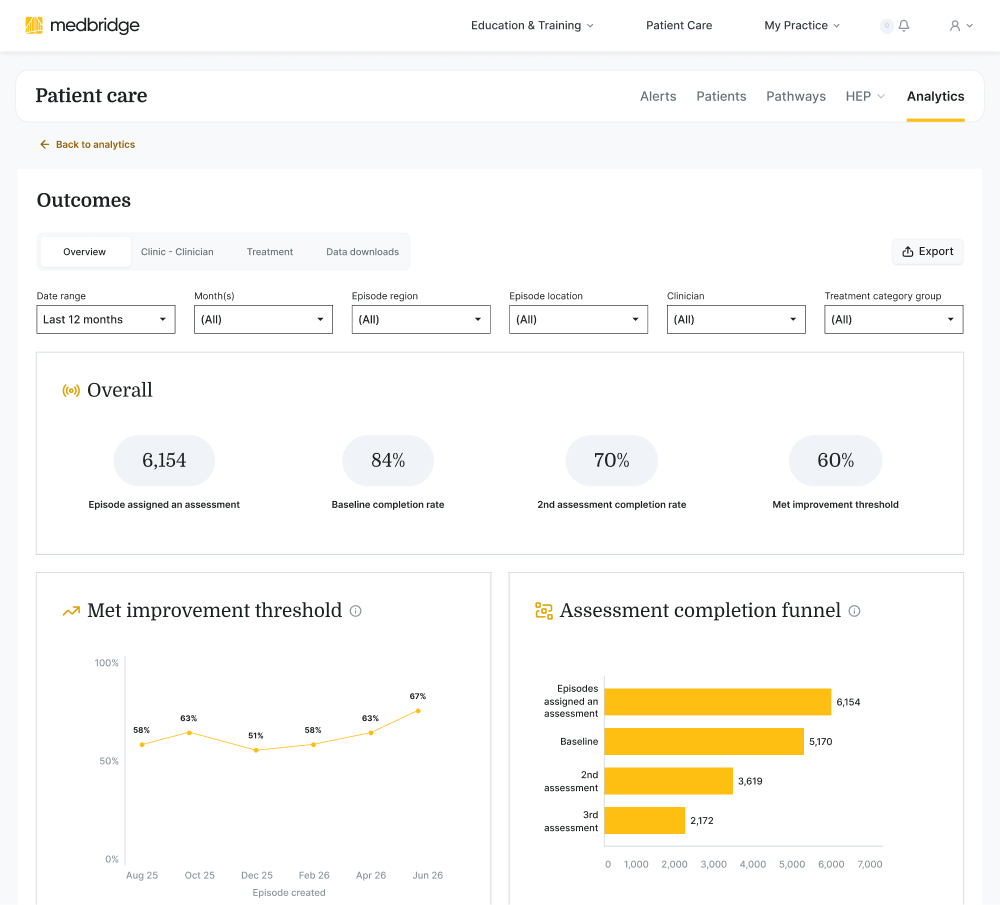Click the 6,154 episodes metric pill
Screen dimensions: 1000x905
(164, 460)
